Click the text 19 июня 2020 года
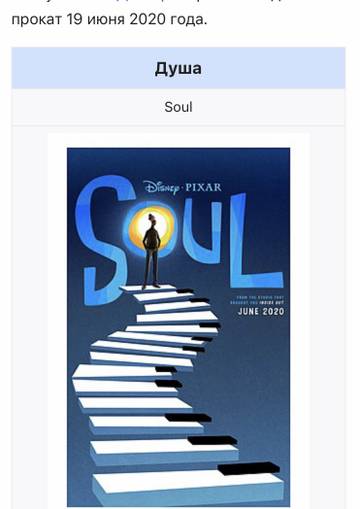Image resolution: width=360 pixels, height=509 pixels. 137,19
